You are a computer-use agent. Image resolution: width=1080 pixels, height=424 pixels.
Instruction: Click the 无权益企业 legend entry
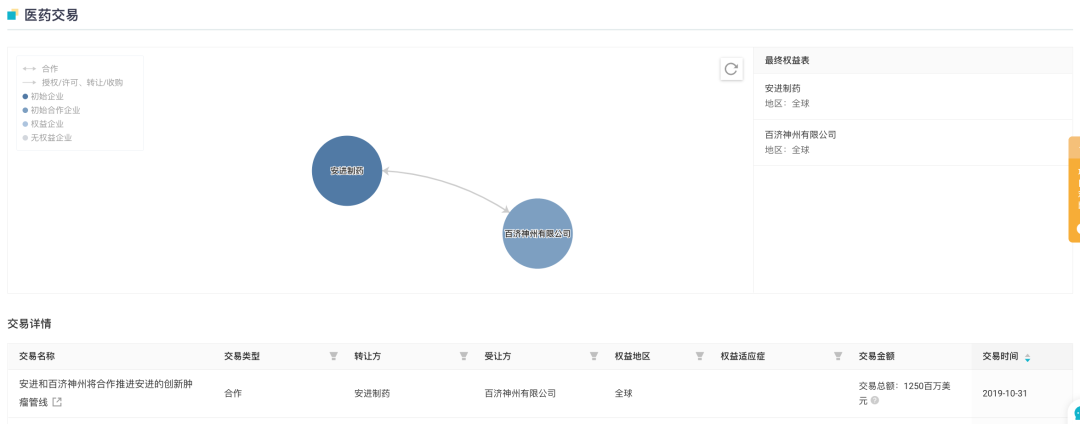coord(48,138)
